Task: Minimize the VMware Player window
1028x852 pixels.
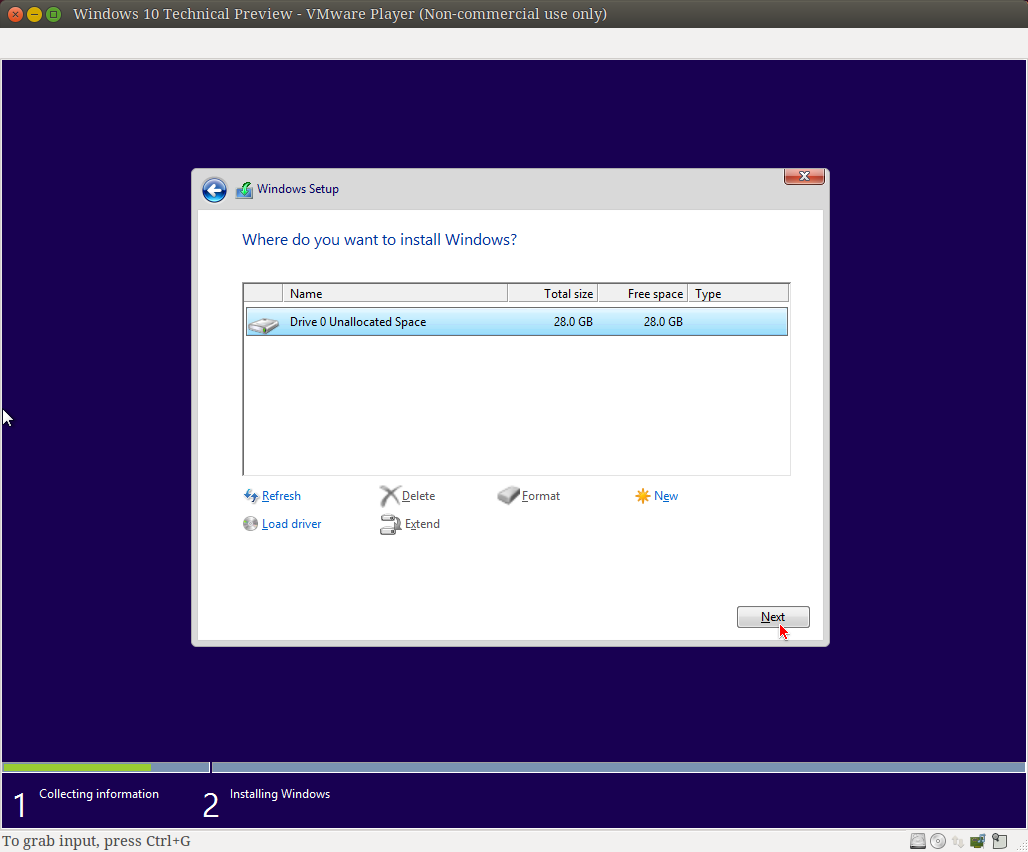Action: pyautogui.click(x=34, y=14)
